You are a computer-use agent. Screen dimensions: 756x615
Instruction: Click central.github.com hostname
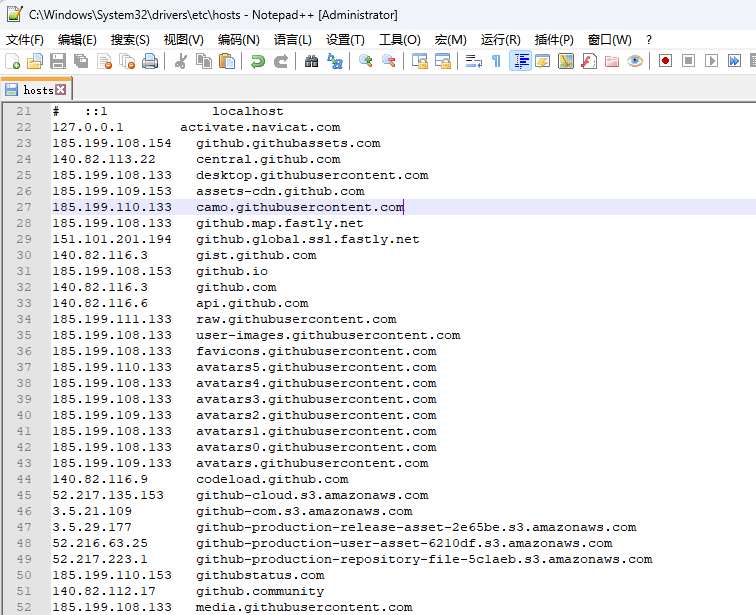click(x=268, y=159)
